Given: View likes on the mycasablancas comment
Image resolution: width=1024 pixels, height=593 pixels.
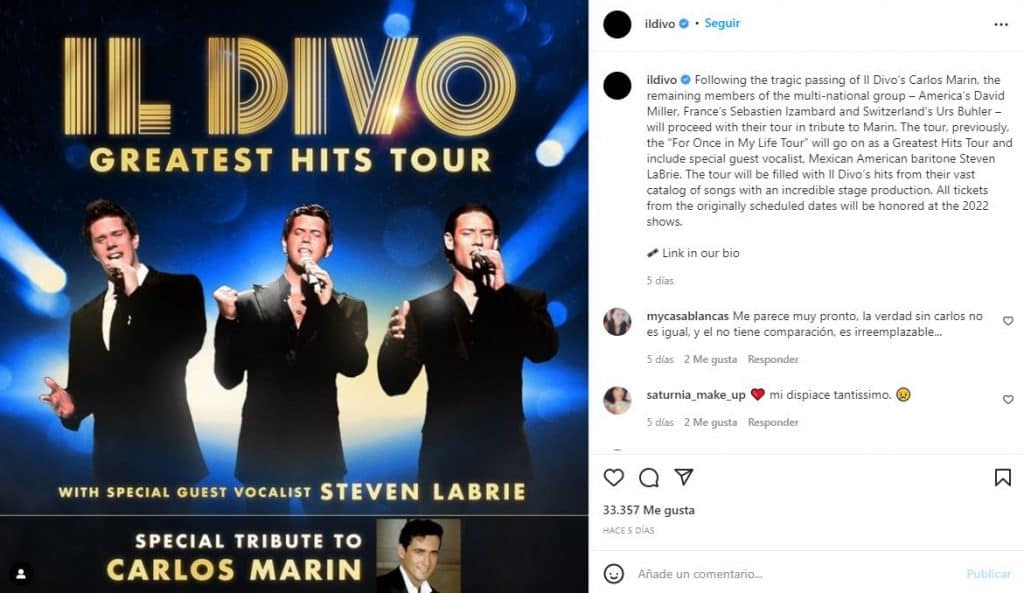Looking at the screenshot, I should point(710,359).
